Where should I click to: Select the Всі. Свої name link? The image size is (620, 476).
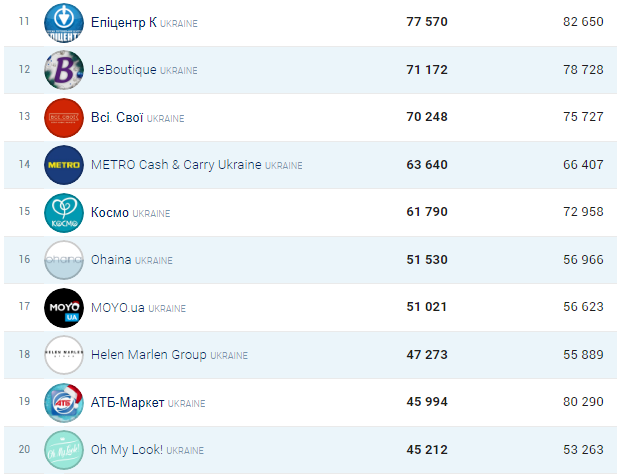(x=116, y=118)
